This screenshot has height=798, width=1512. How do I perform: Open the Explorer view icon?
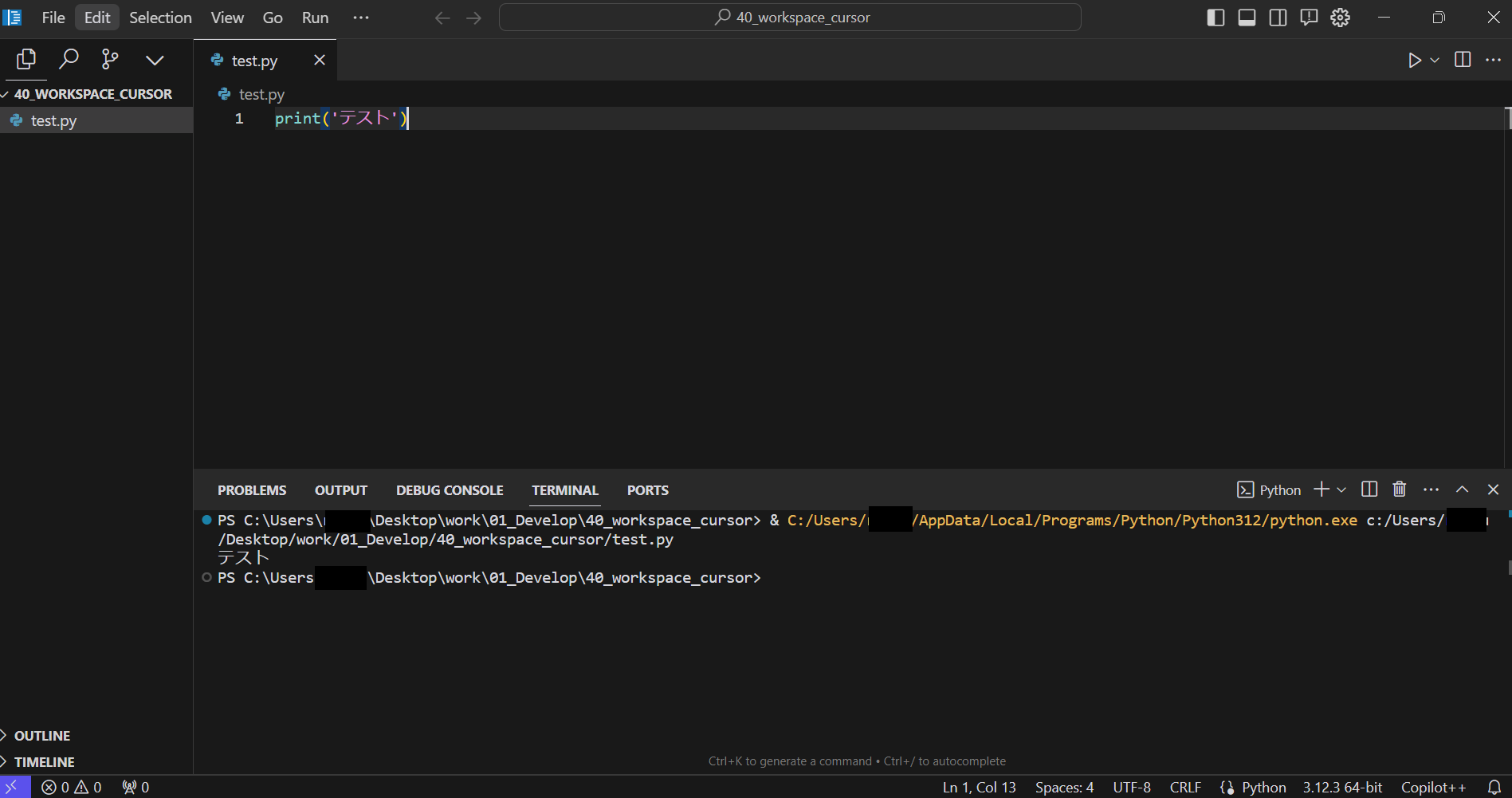coord(26,60)
